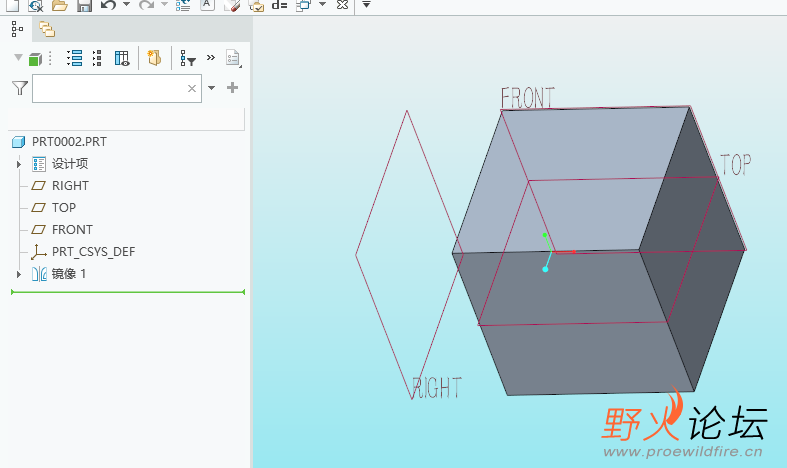Switch to the Folder Browser tab
The image size is (787, 468).
tap(47, 29)
